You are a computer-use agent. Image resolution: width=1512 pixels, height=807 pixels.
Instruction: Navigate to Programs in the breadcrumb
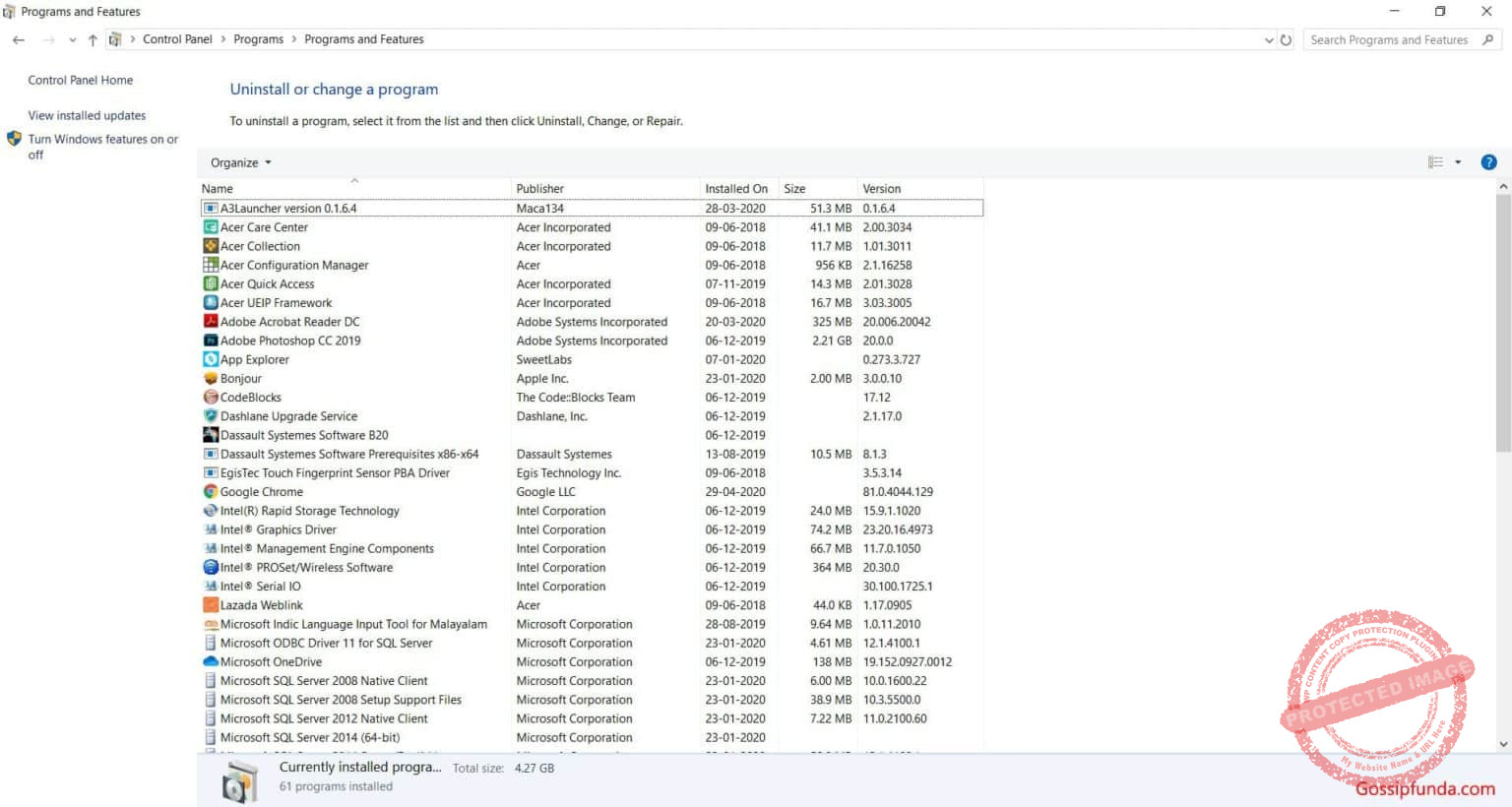click(x=258, y=38)
